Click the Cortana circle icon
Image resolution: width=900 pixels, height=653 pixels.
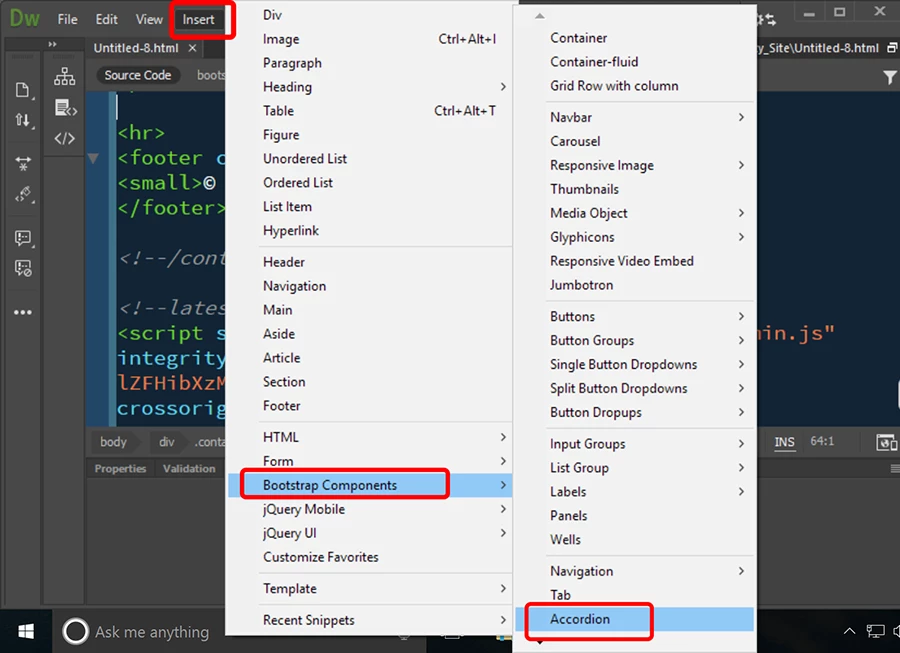coord(75,632)
